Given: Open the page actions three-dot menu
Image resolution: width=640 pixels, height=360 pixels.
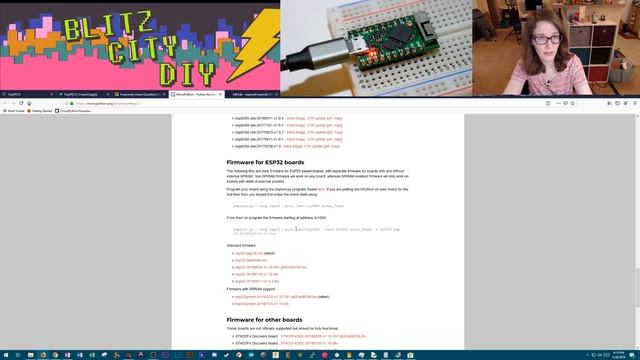Looking at the screenshot, I should point(558,104).
